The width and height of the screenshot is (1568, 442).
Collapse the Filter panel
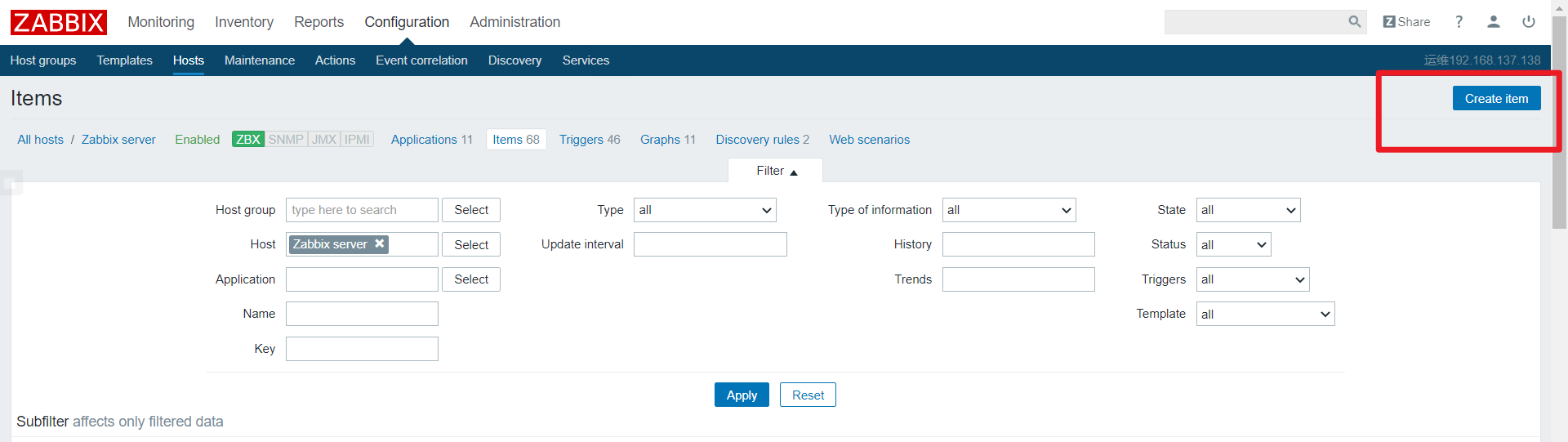[776, 171]
